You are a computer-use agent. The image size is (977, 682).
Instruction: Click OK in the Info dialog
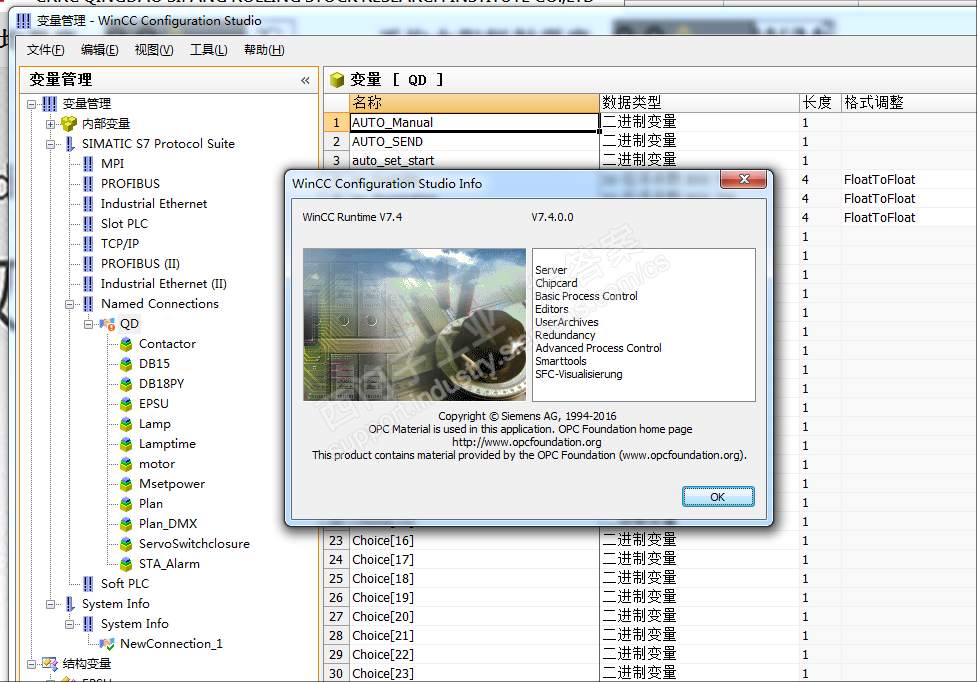(x=718, y=497)
